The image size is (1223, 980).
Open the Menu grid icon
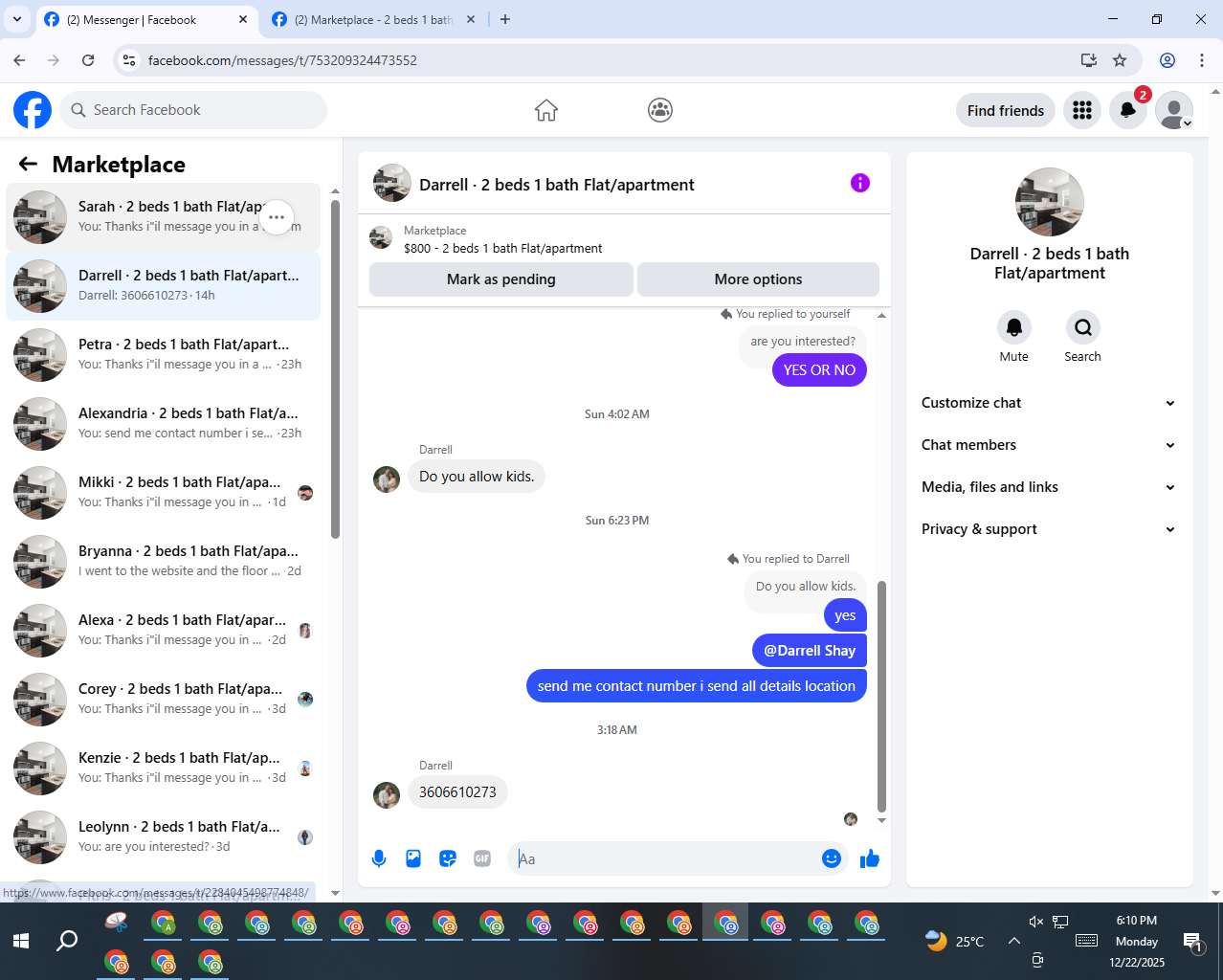[x=1082, y=110]
